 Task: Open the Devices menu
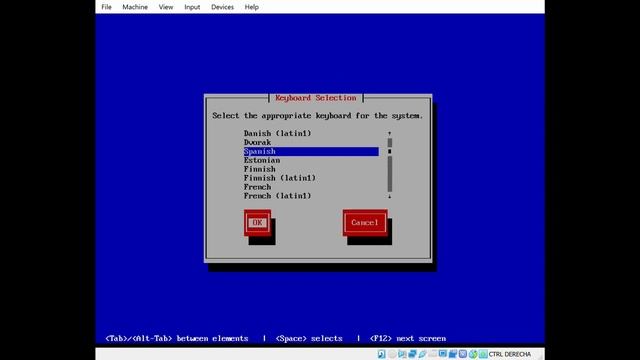tap(222, 7)
